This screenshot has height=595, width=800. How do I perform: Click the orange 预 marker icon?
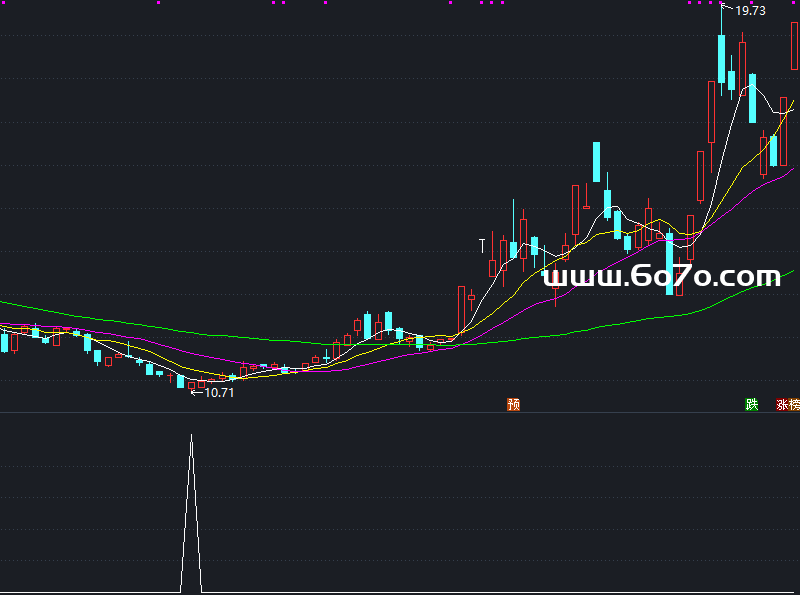[x=514, y=405]
